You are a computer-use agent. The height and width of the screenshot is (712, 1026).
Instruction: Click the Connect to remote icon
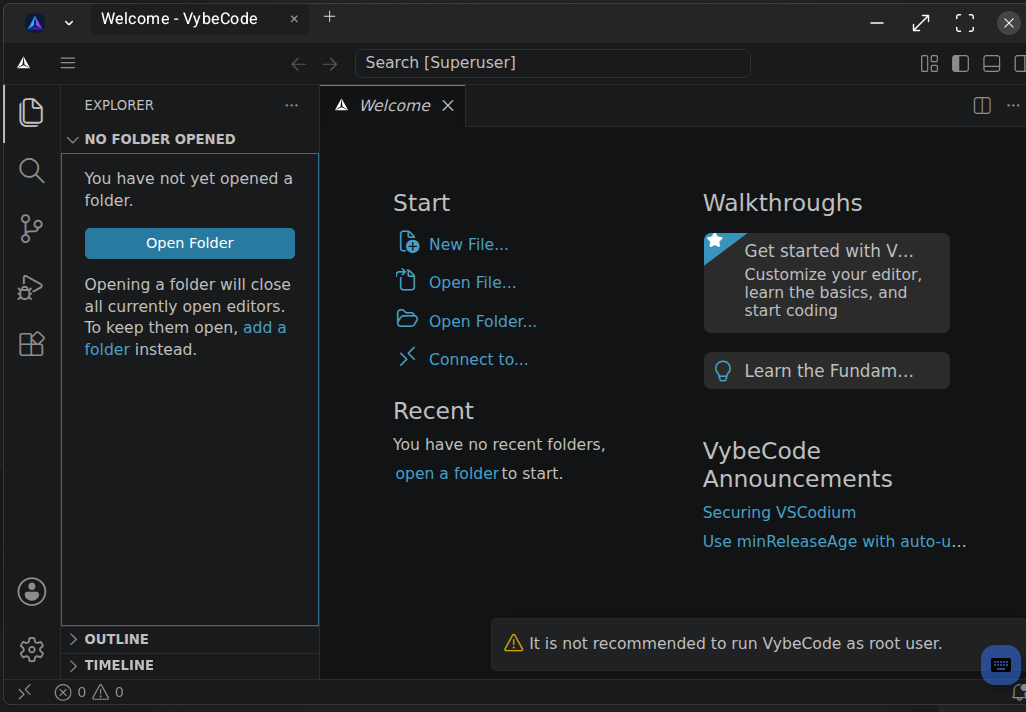pos(408,357)
